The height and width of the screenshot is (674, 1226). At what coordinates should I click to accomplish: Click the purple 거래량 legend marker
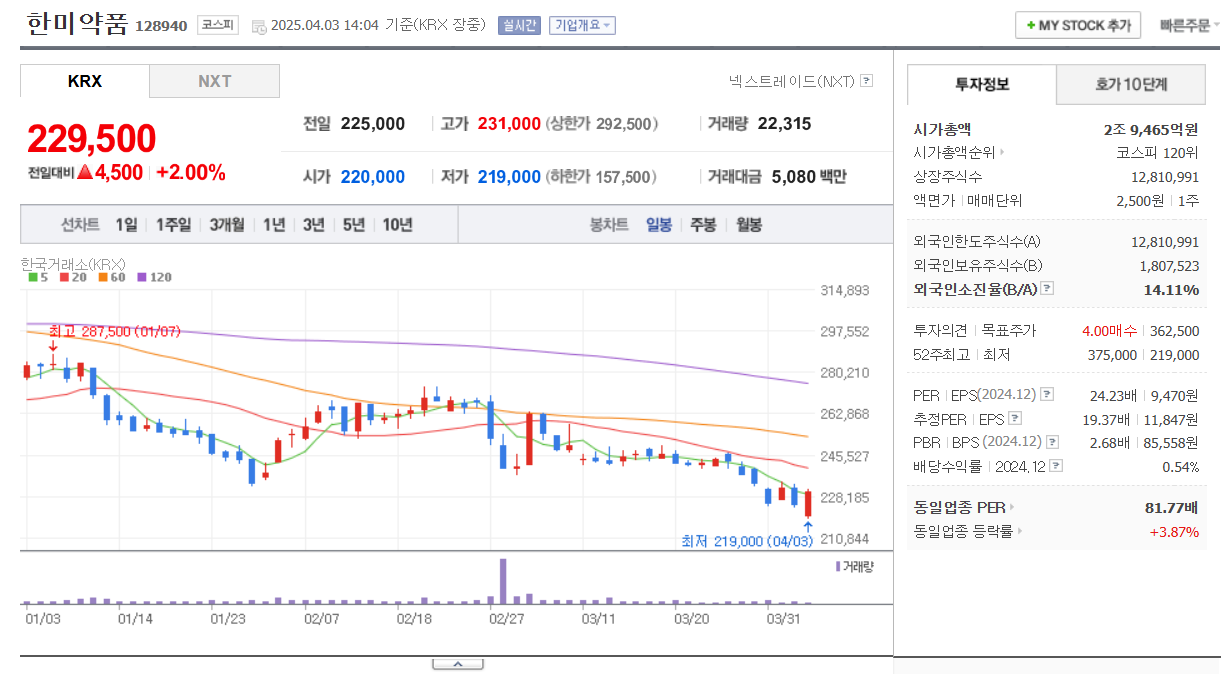[838, 566]
